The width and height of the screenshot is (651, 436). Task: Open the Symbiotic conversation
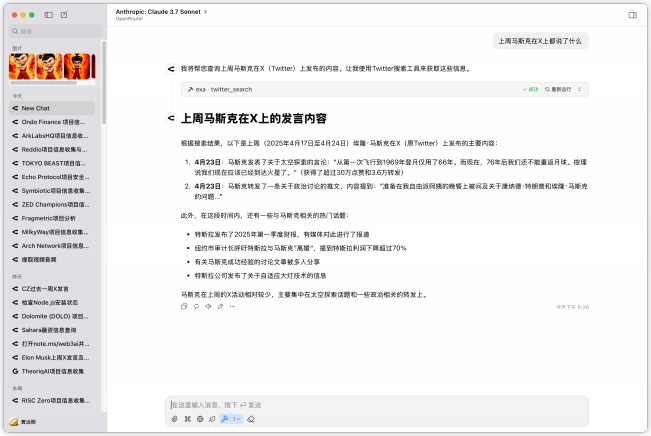52,191
